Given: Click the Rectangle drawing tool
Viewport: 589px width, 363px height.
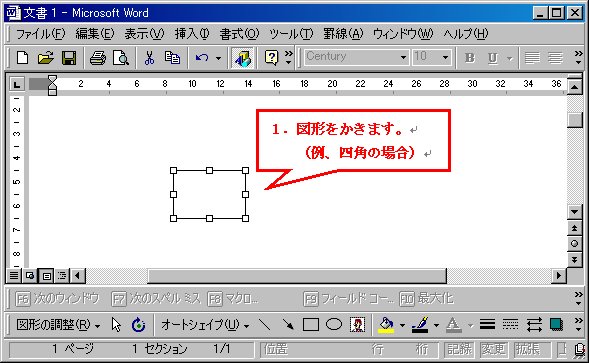Looking at the screenshot, I should pos(311,325).
